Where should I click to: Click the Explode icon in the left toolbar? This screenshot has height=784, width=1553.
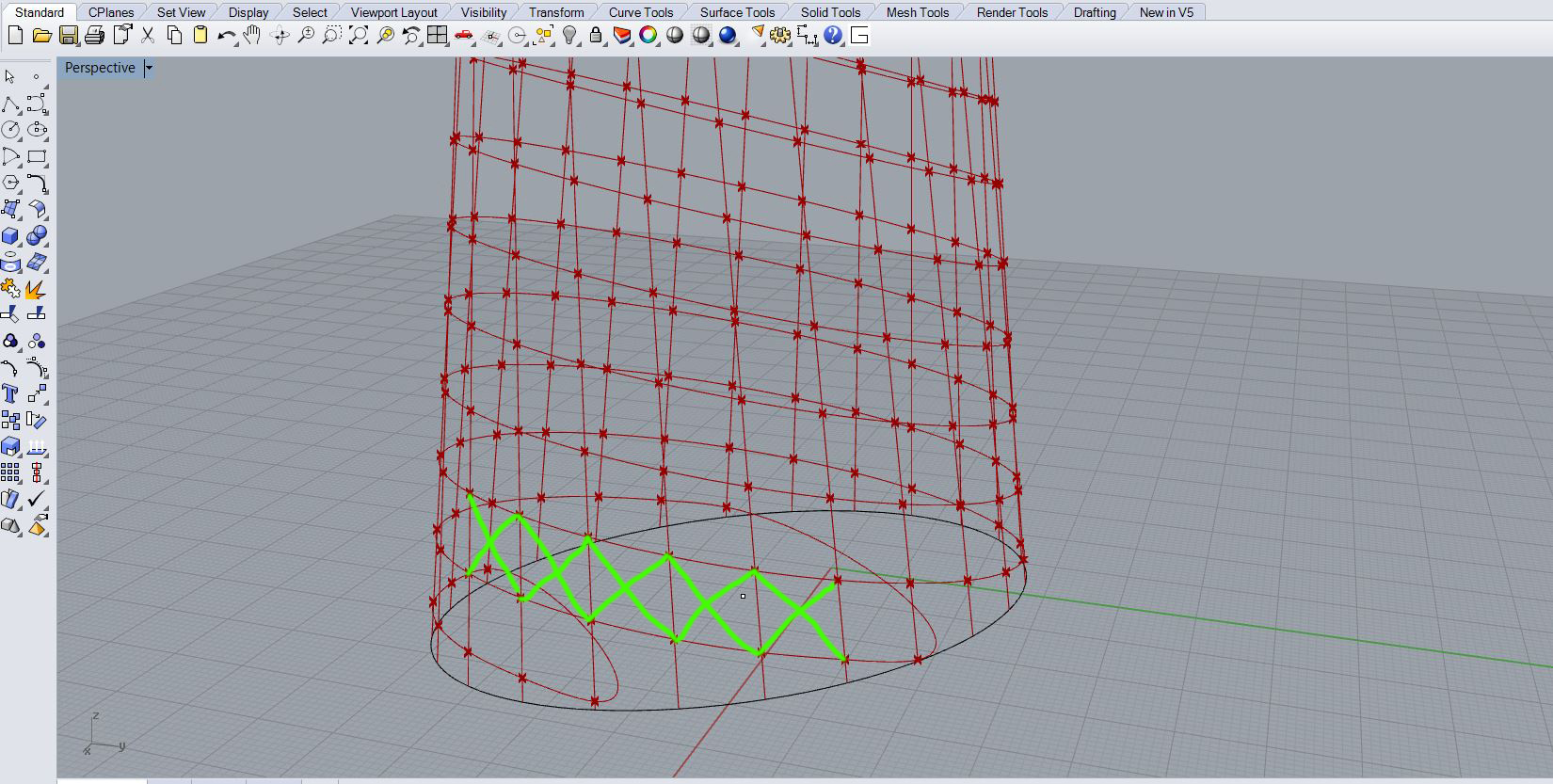pos(37,288)
